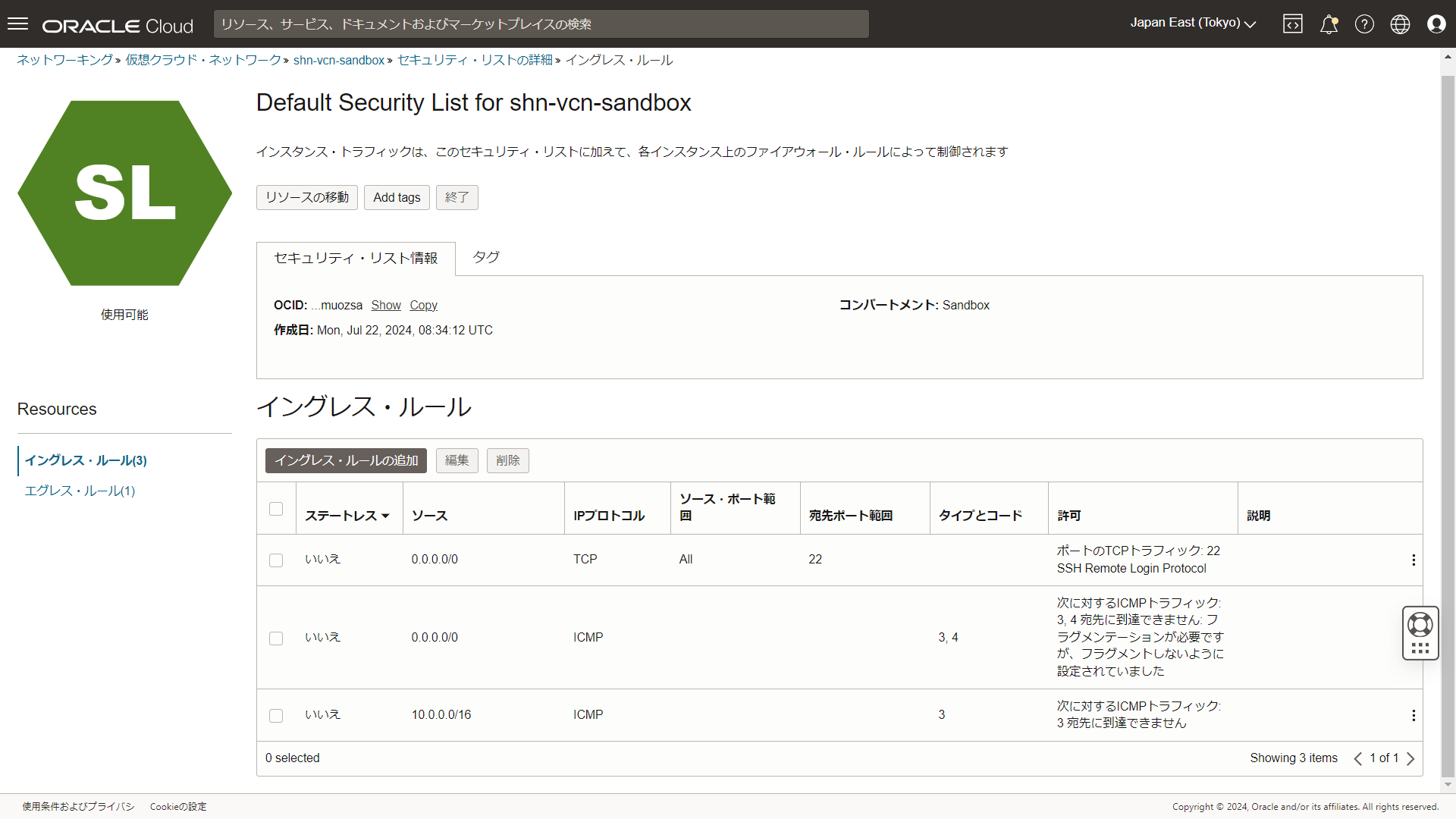
Task: Click the Showing 3 items text
Action: 1294,758
